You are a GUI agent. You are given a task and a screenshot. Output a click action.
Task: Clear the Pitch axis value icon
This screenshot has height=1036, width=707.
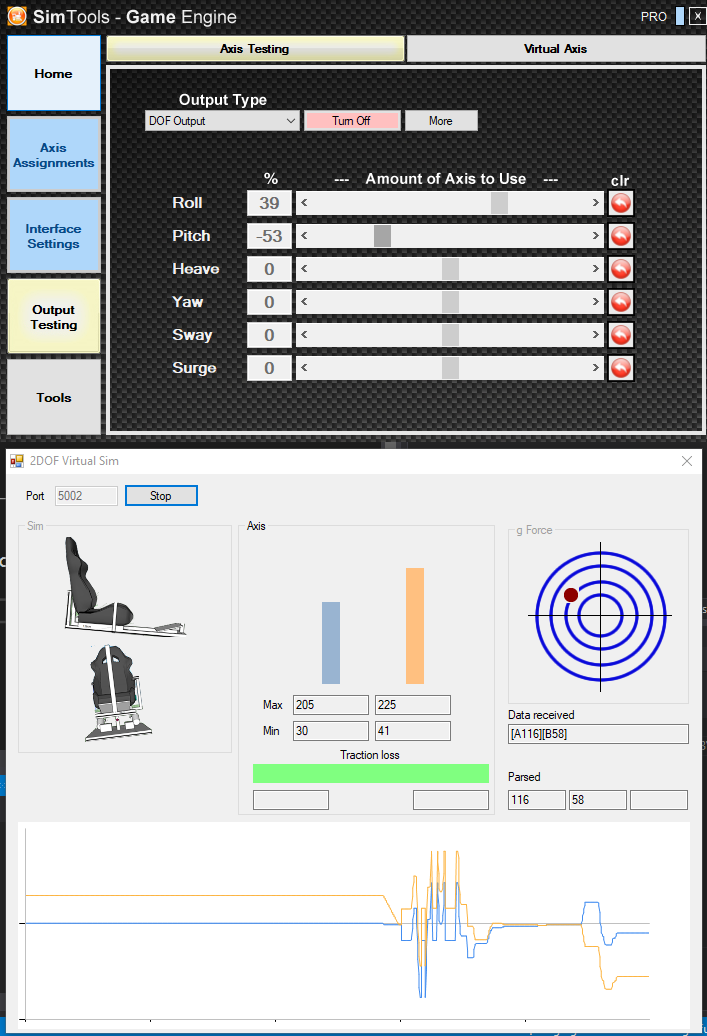pos(621,236)
